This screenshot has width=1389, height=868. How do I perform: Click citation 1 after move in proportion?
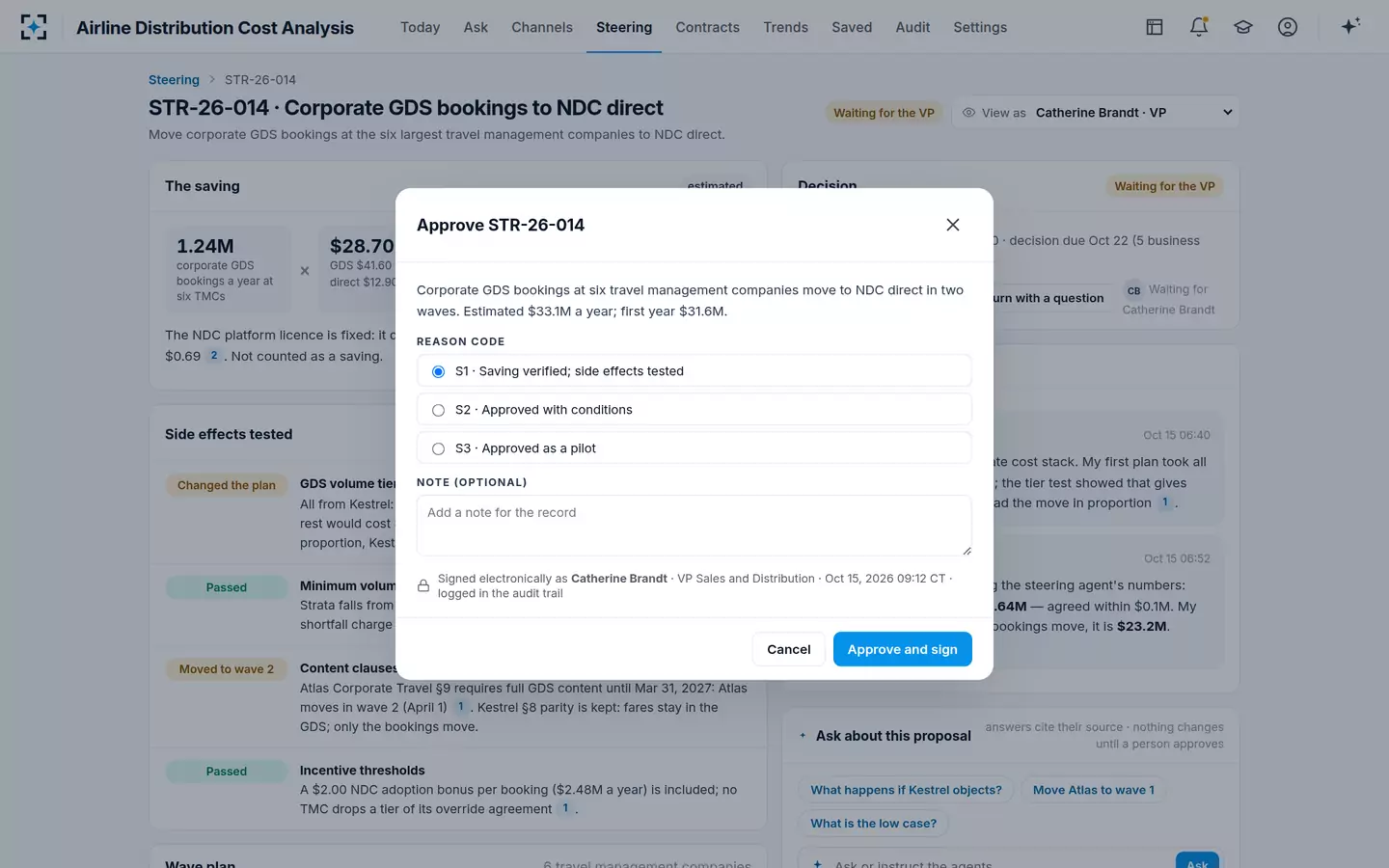(1165, 502)
